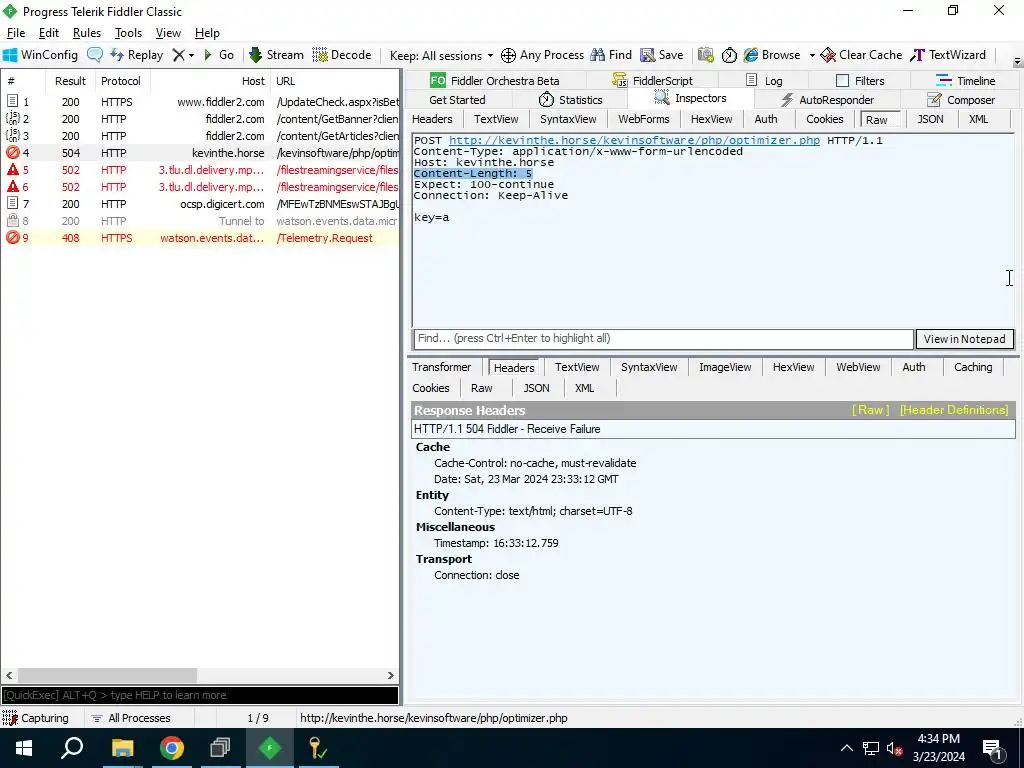Select session 9 watson Telemetry.Request row
Viewport: 1024px width, 768px height.
tap(199, 238)
